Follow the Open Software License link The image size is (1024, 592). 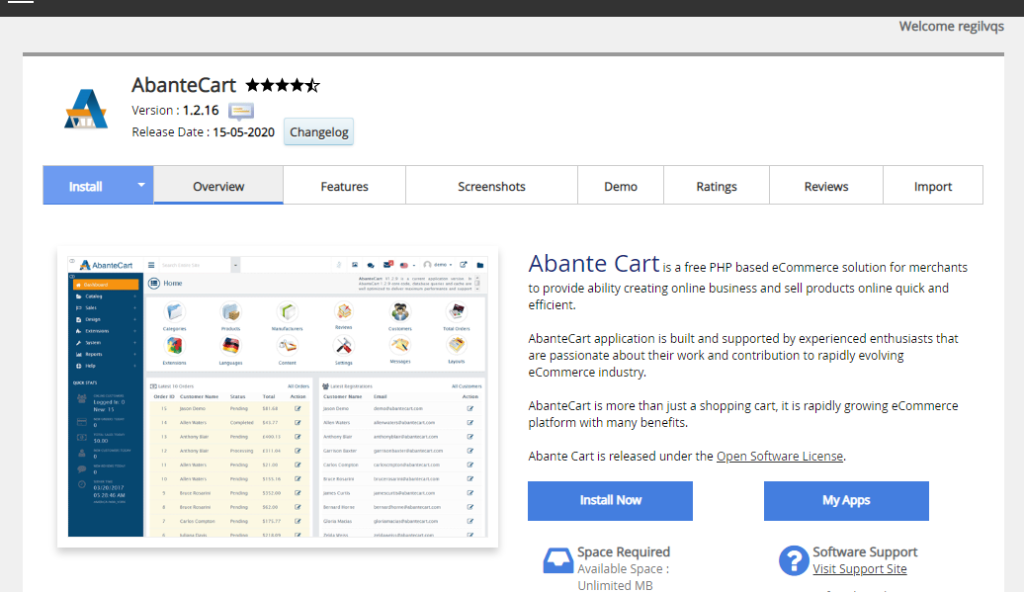pos(779,456)
